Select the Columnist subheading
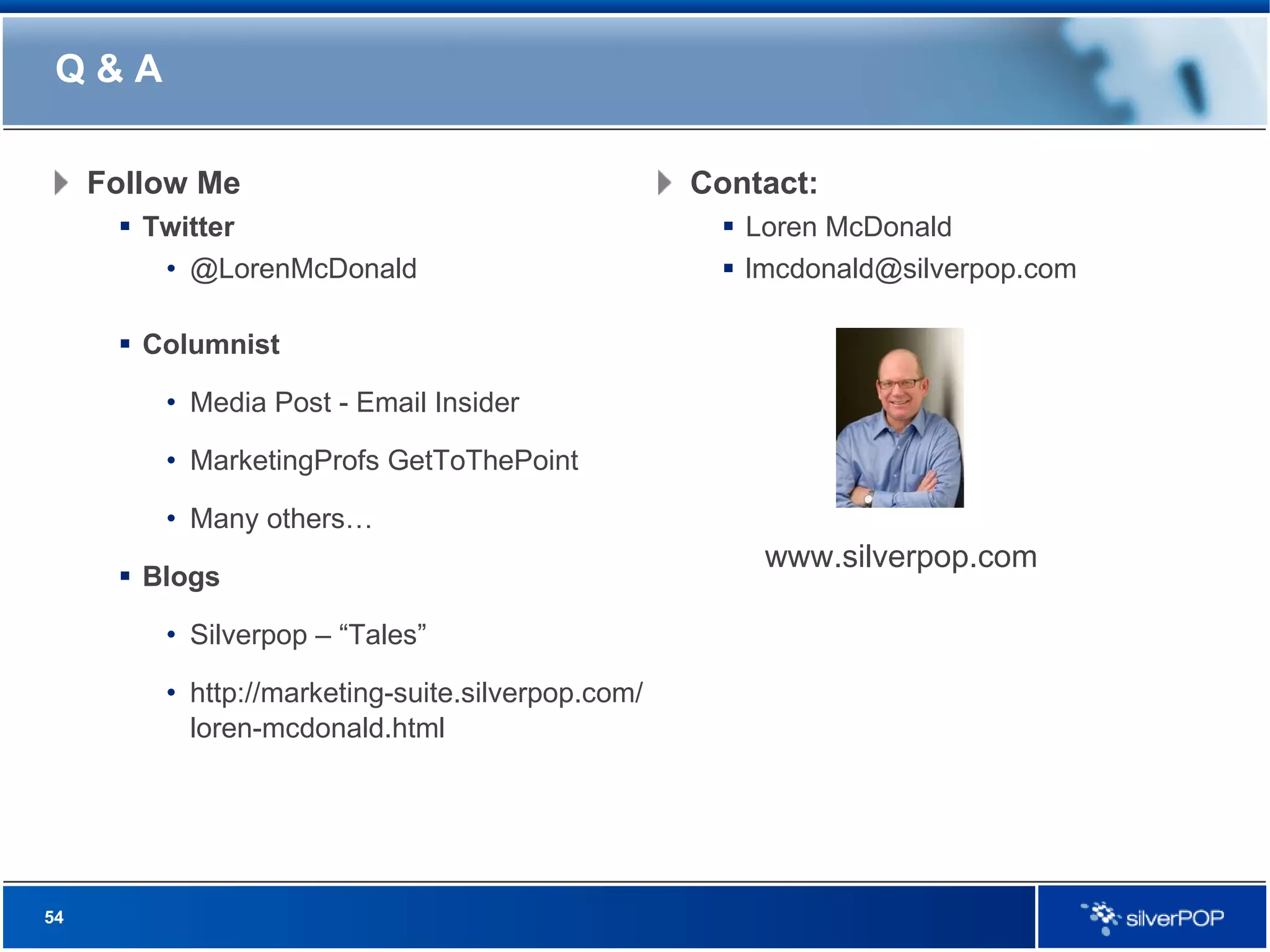Viewport: 1270px width, 952px height. point(211,344)
